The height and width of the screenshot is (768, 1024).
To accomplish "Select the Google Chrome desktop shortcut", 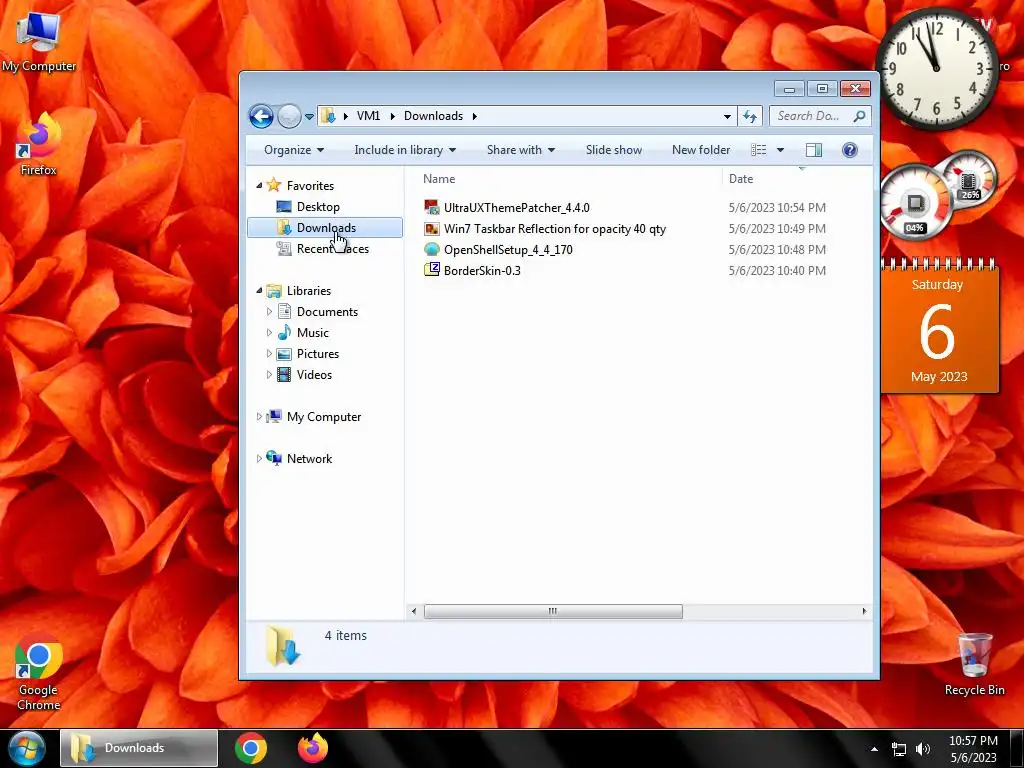I will pyautogui.click(x=39, y=671).
